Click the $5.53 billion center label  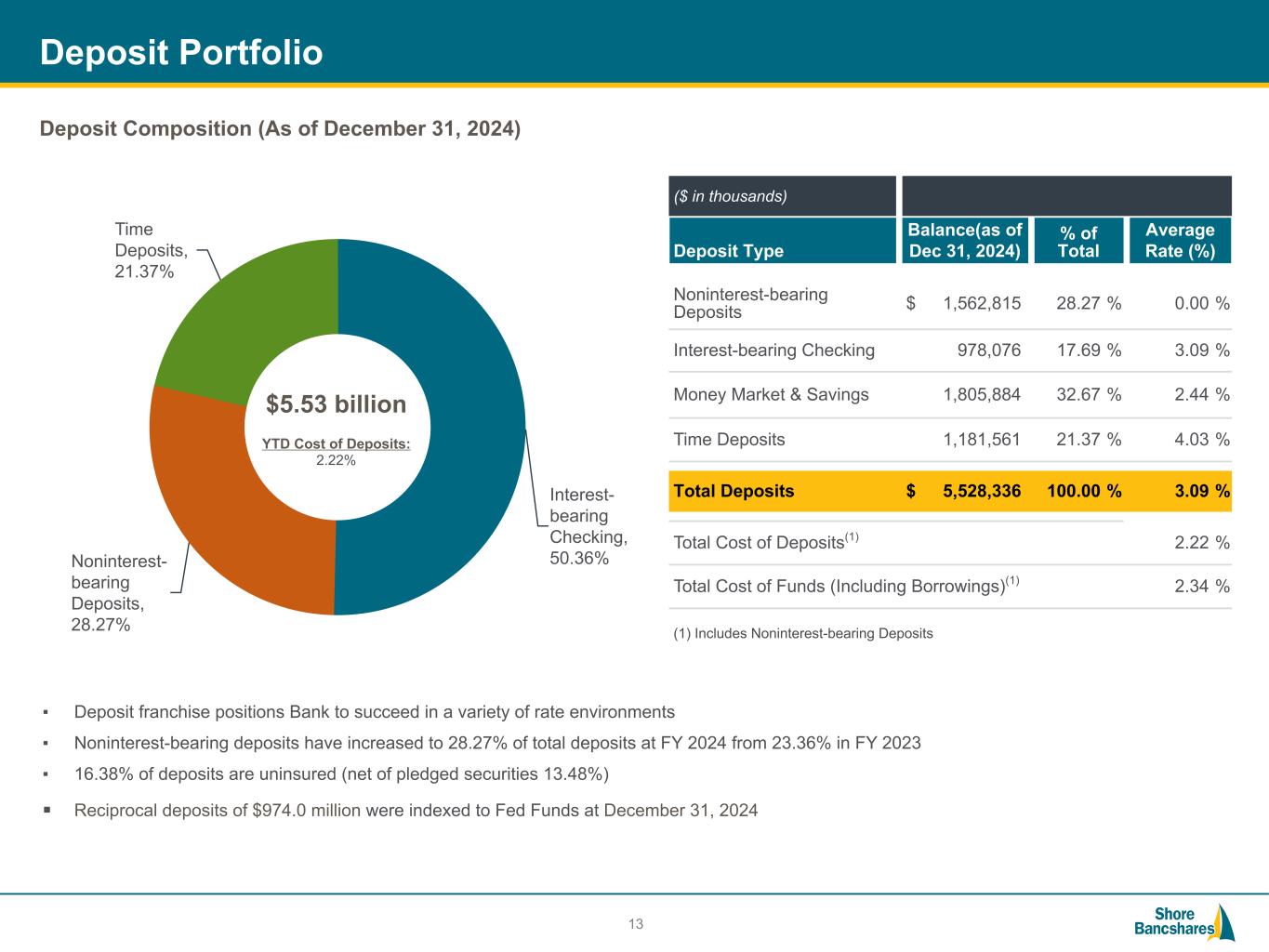coord(336,404)
